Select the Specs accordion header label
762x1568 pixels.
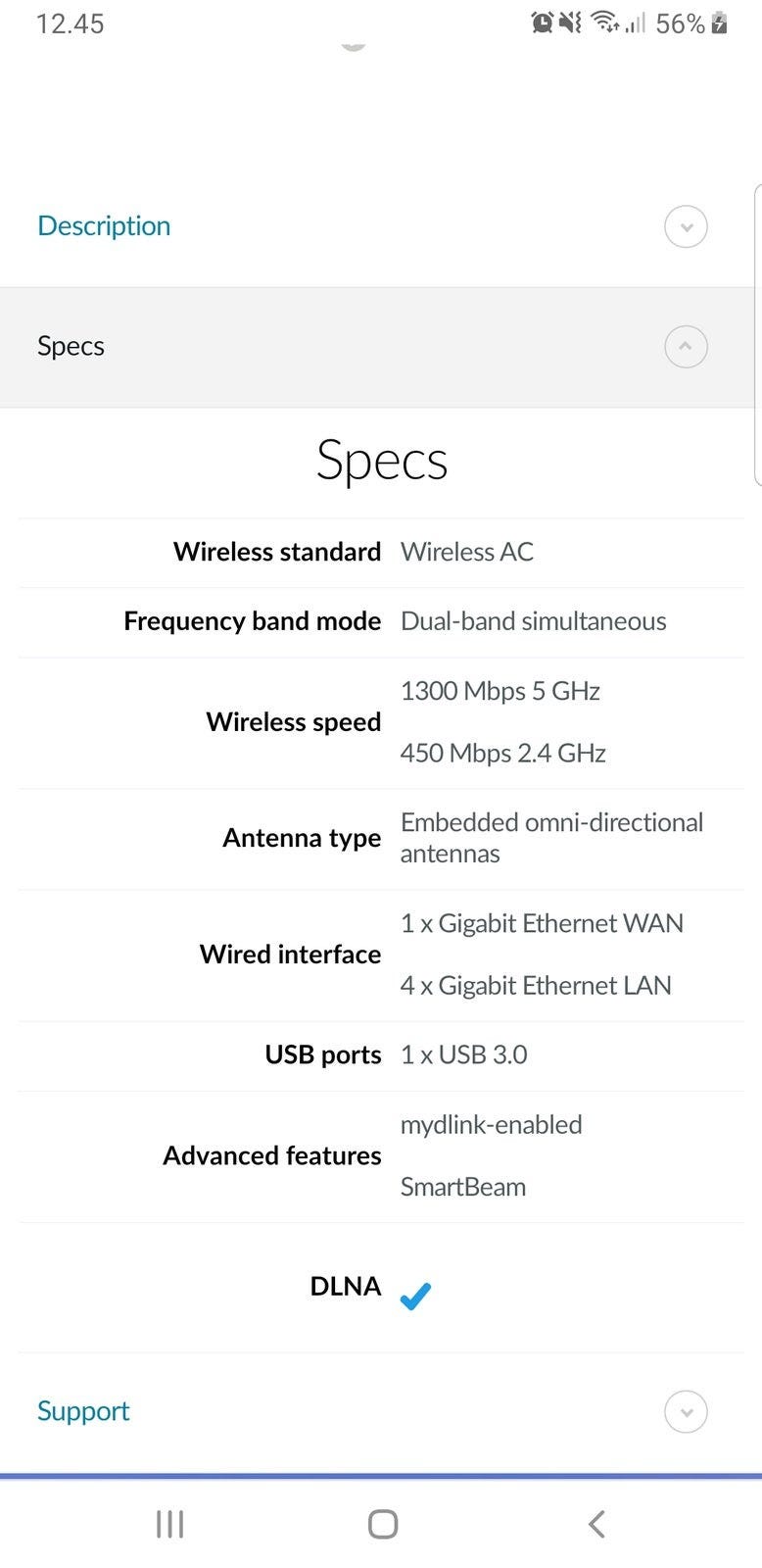click(x=71, y=346)
